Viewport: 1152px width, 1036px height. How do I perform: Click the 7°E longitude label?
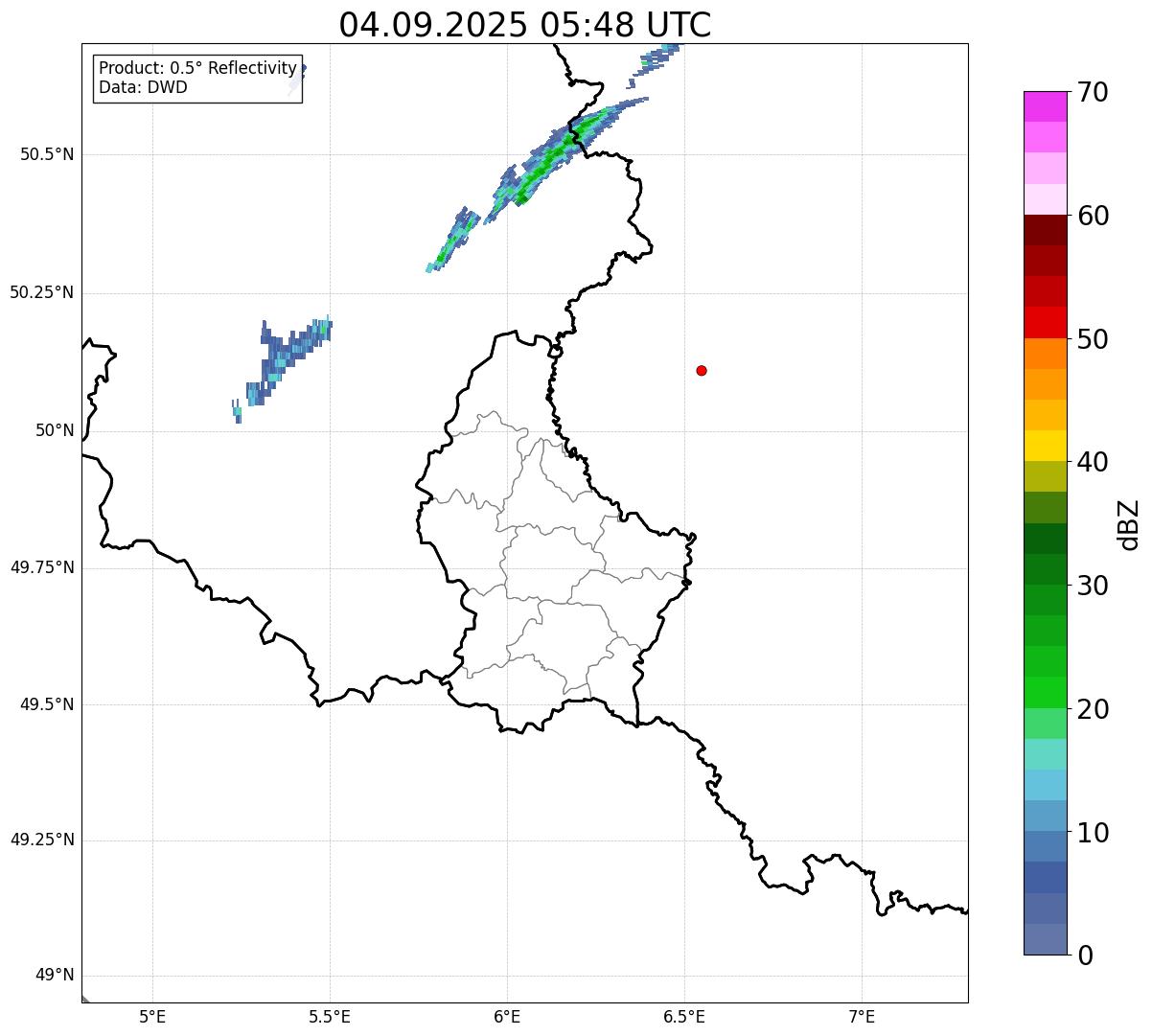click(862, 1017)
